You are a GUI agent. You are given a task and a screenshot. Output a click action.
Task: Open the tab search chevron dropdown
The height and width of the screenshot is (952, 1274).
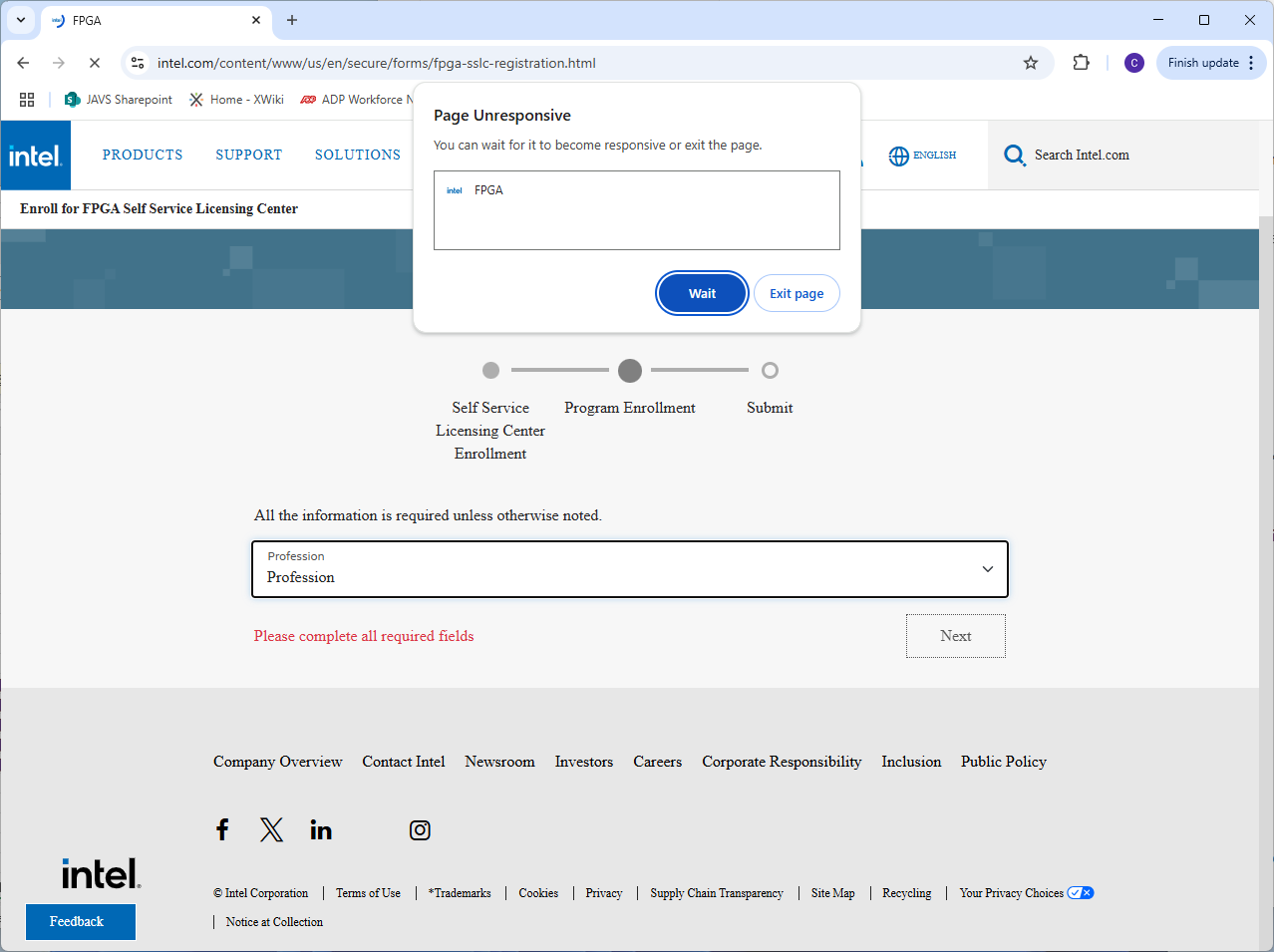tap(21, 20)
